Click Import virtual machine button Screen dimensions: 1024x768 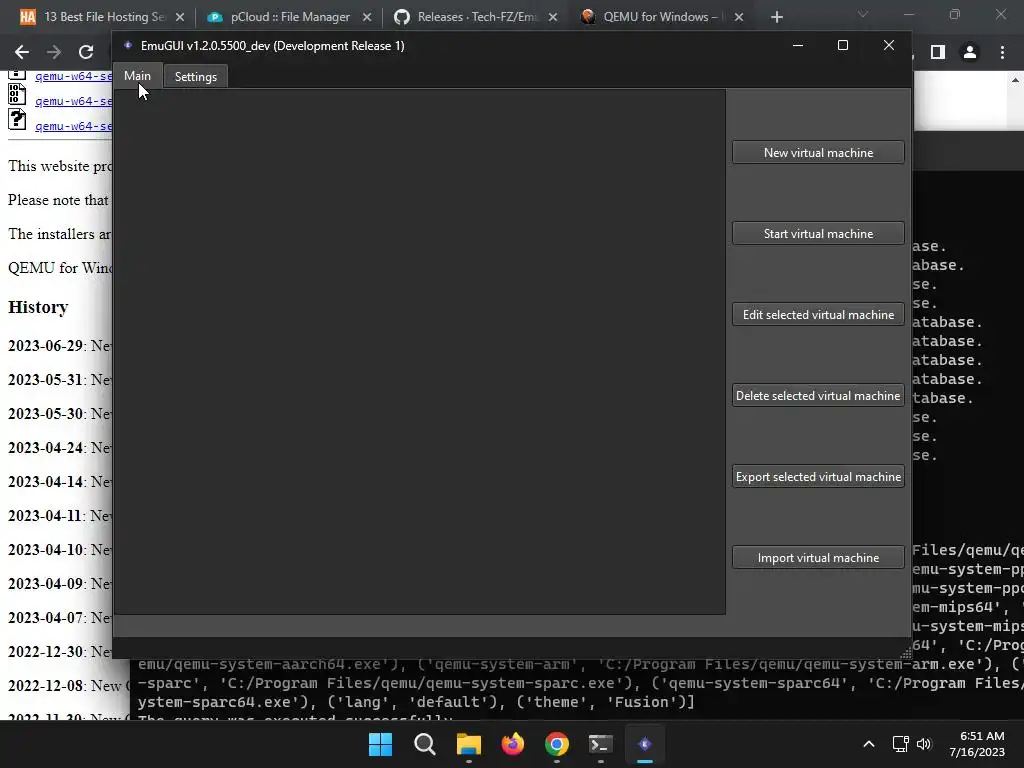[818, 557]
